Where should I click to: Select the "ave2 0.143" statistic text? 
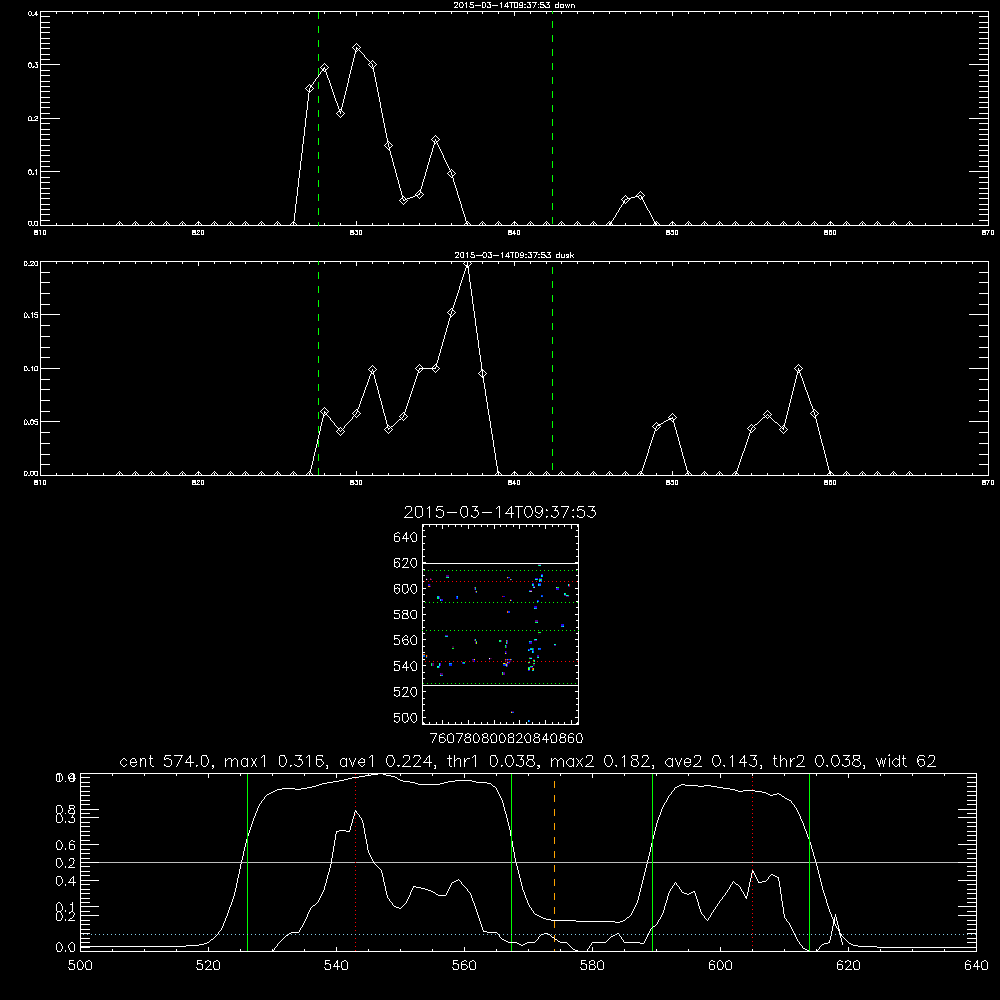(713, 761)
